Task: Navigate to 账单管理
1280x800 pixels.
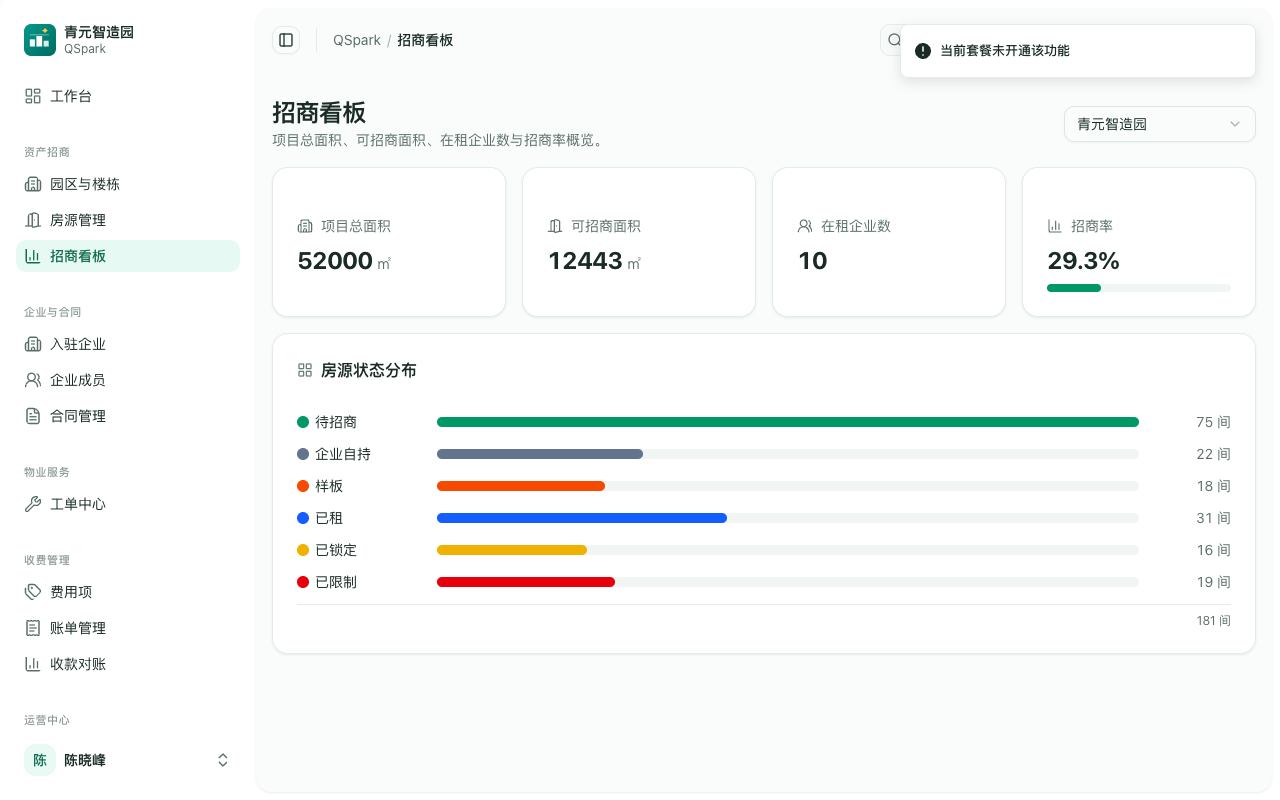Action: 128,628
